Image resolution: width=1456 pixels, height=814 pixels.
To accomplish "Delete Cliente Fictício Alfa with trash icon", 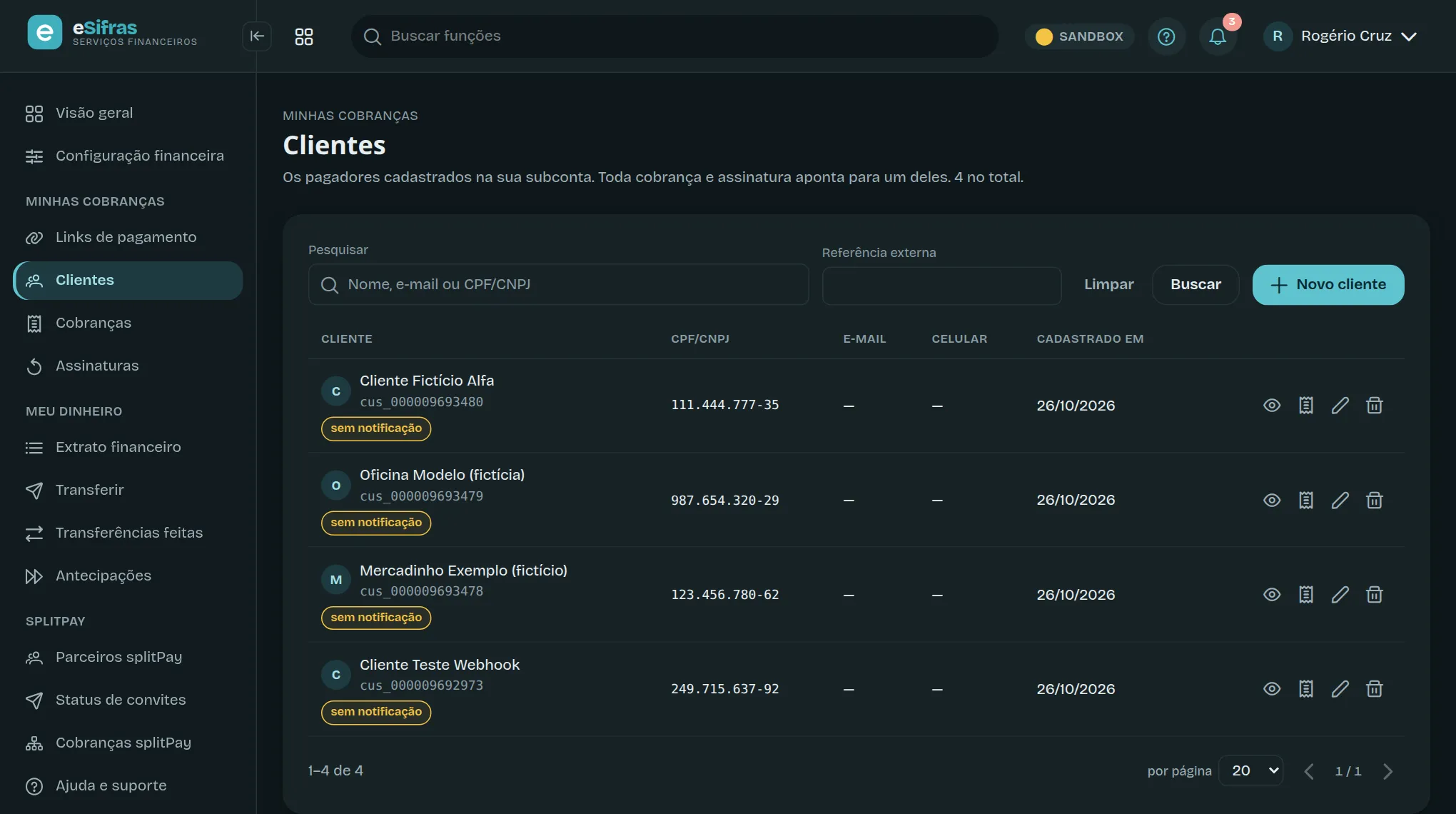I will (1375, 406).
